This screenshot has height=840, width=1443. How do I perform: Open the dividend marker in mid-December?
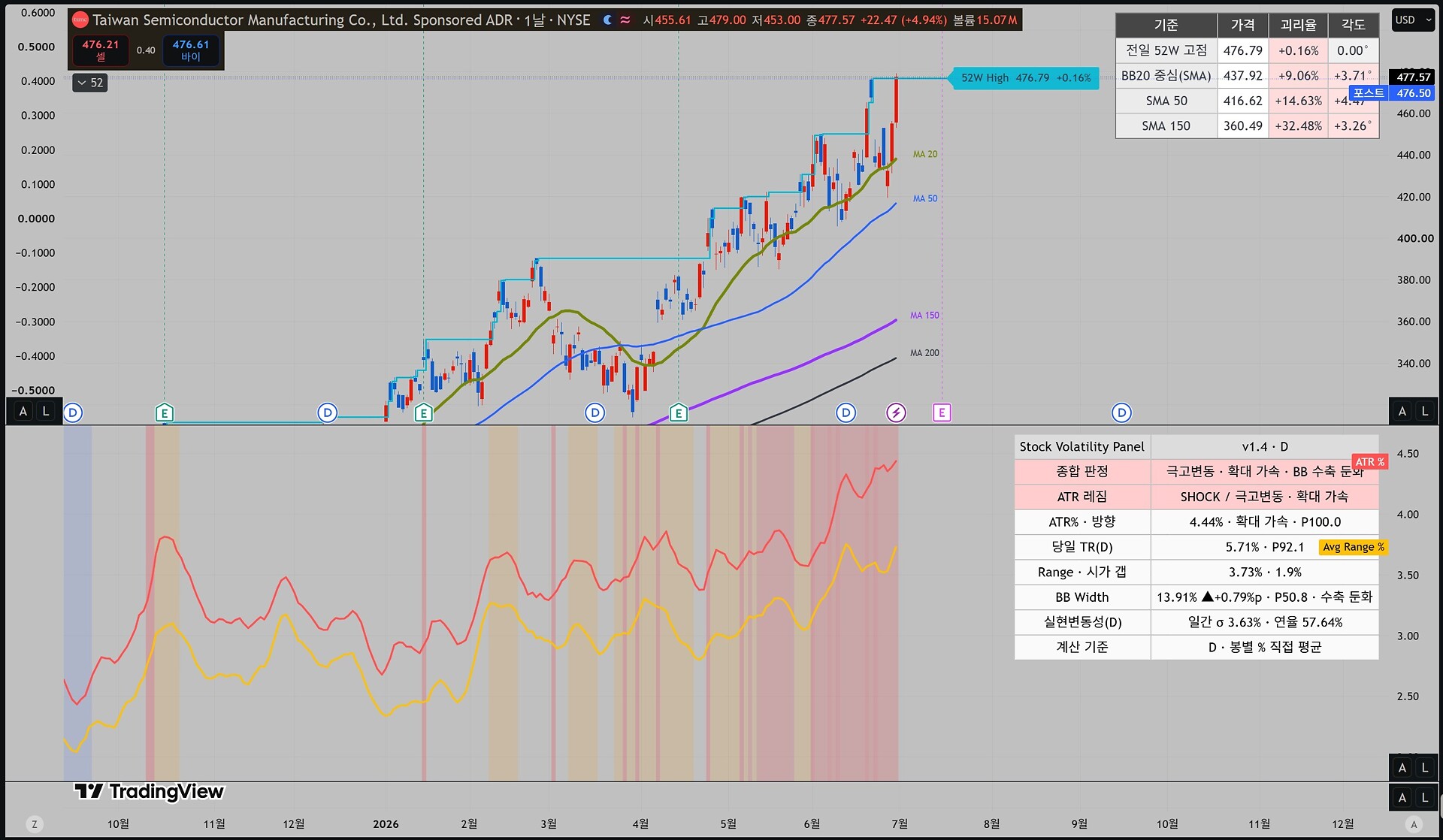click(327, 412)
